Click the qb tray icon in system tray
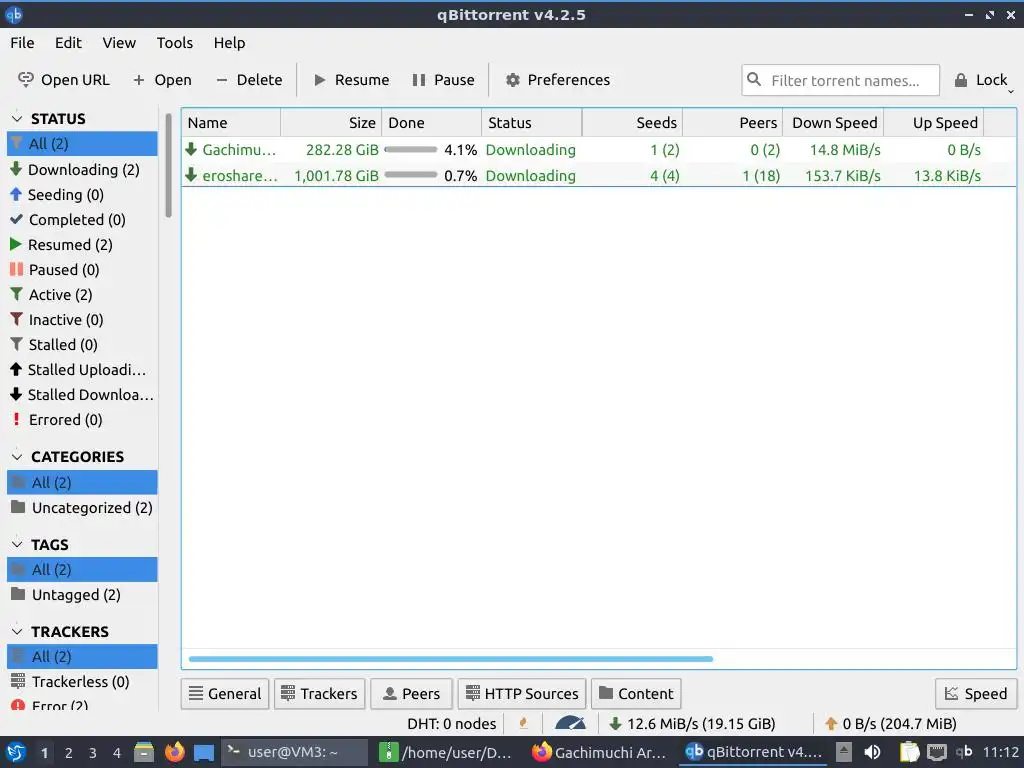 point(964,752)
